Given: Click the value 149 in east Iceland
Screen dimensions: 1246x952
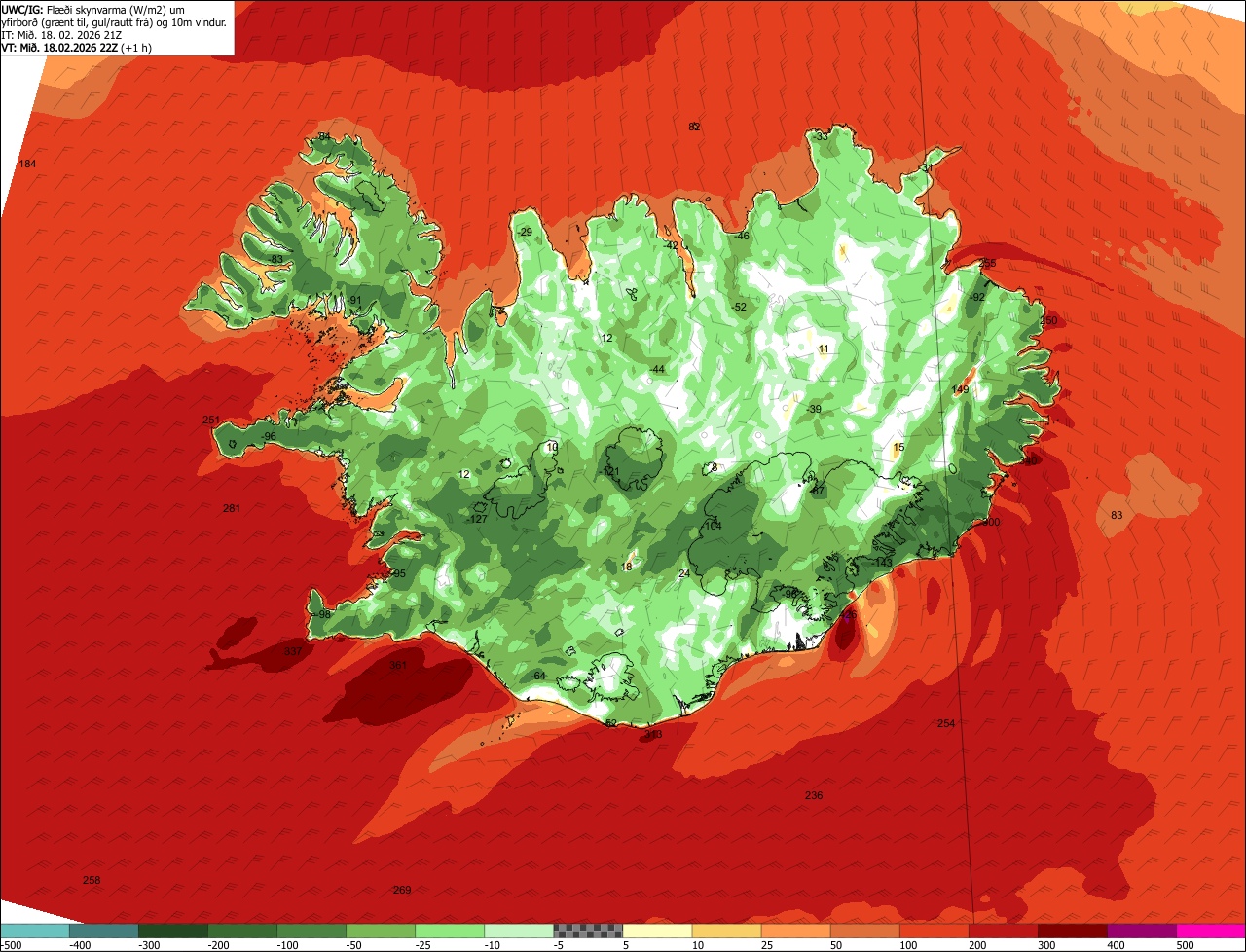Looking at the screenshot, I should (960, 389).
